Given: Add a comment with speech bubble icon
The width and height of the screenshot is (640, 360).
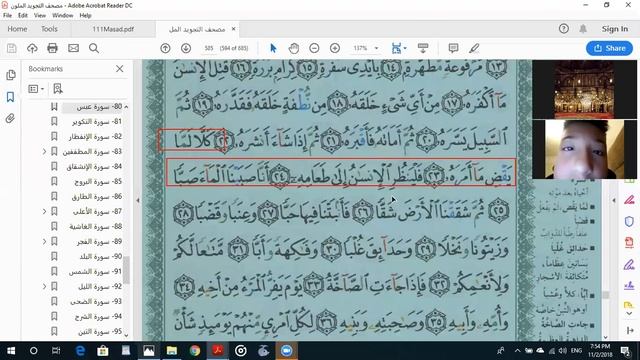Looking at the screenshot, I should (453, 48).
